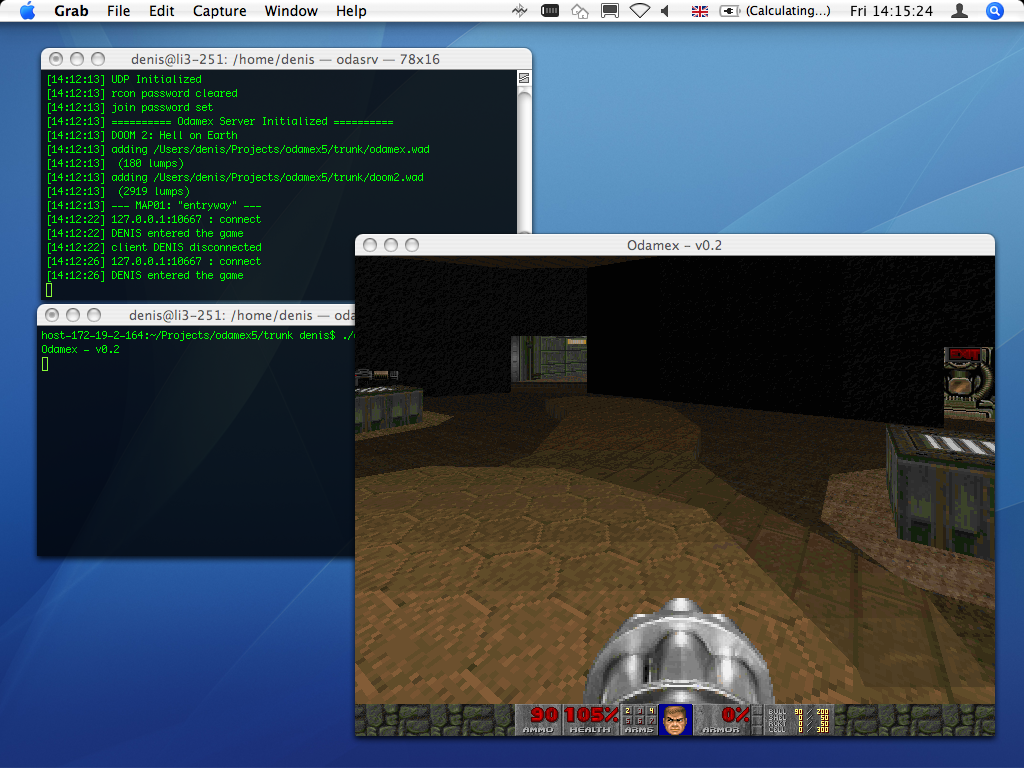
Task: Open the Window menu
Action: [291, 11]
